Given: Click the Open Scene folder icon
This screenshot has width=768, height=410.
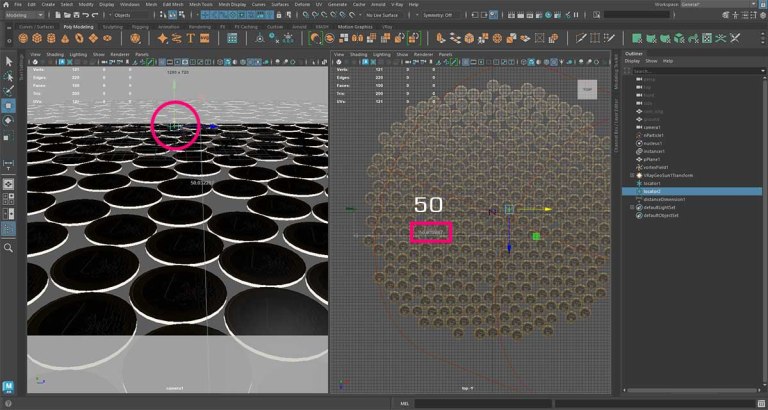Looking at the screenshot, I should click(68, 15).
